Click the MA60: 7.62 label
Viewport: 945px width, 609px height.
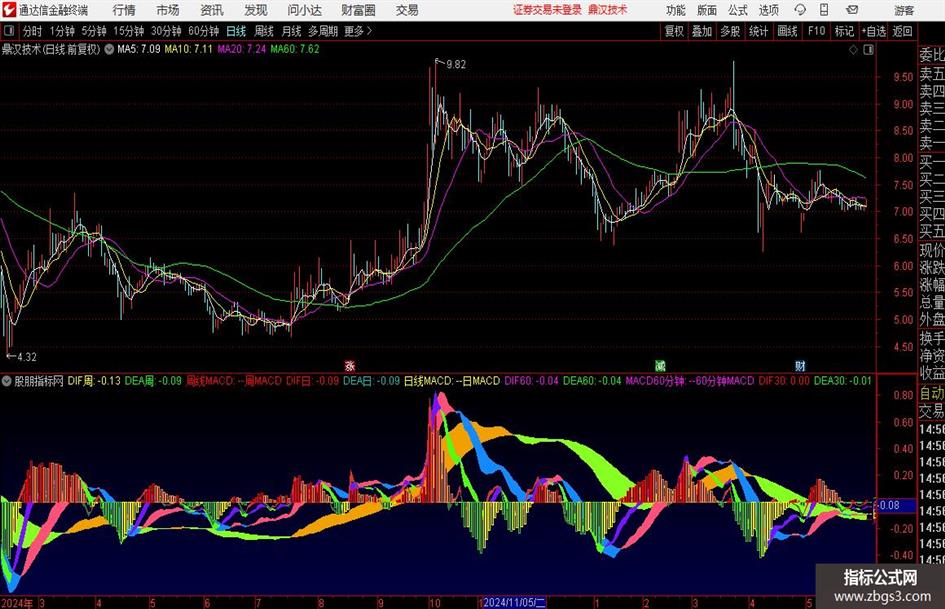point(295,49)
